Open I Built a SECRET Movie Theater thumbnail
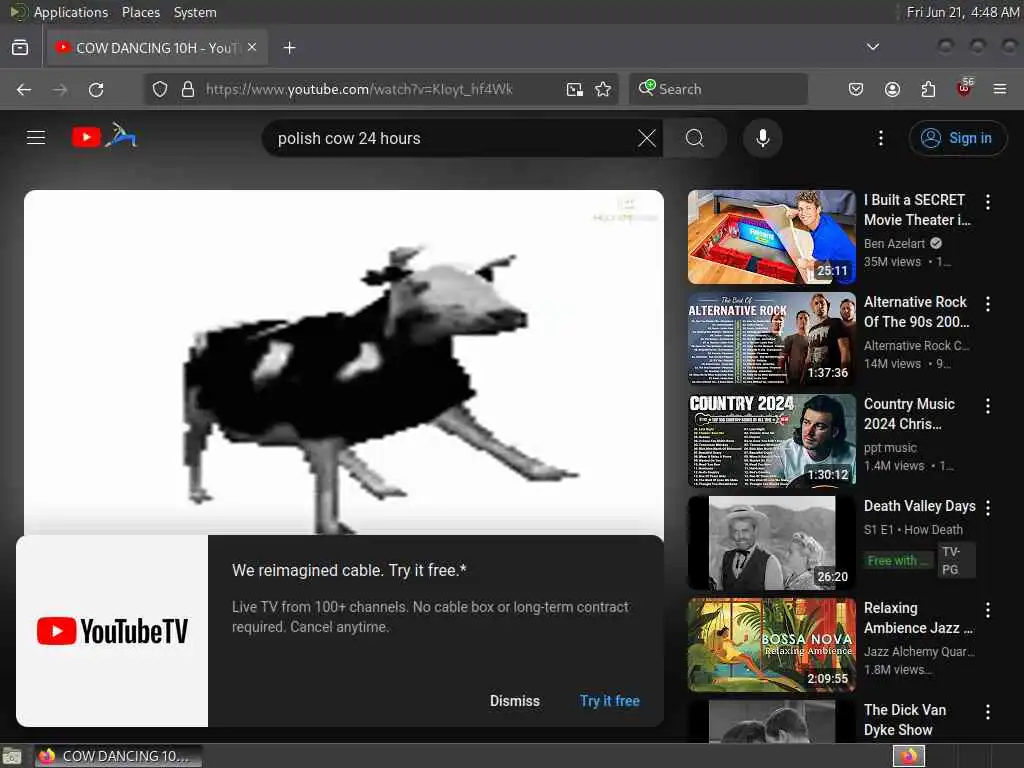Image resolution: width=1024 pixels, height=768 pixels. pos(771,237)
